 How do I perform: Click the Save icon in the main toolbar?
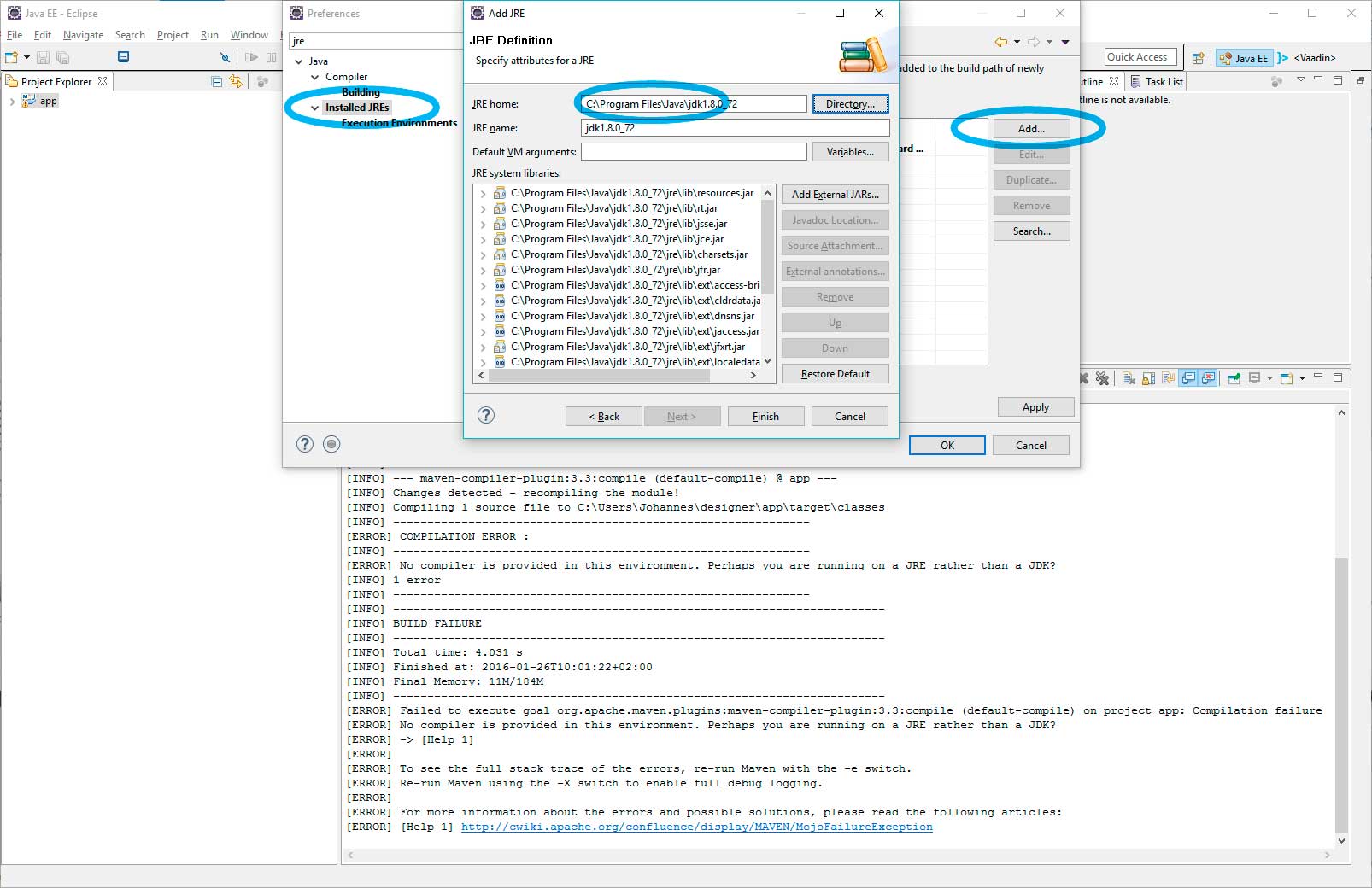pos(43,58)
